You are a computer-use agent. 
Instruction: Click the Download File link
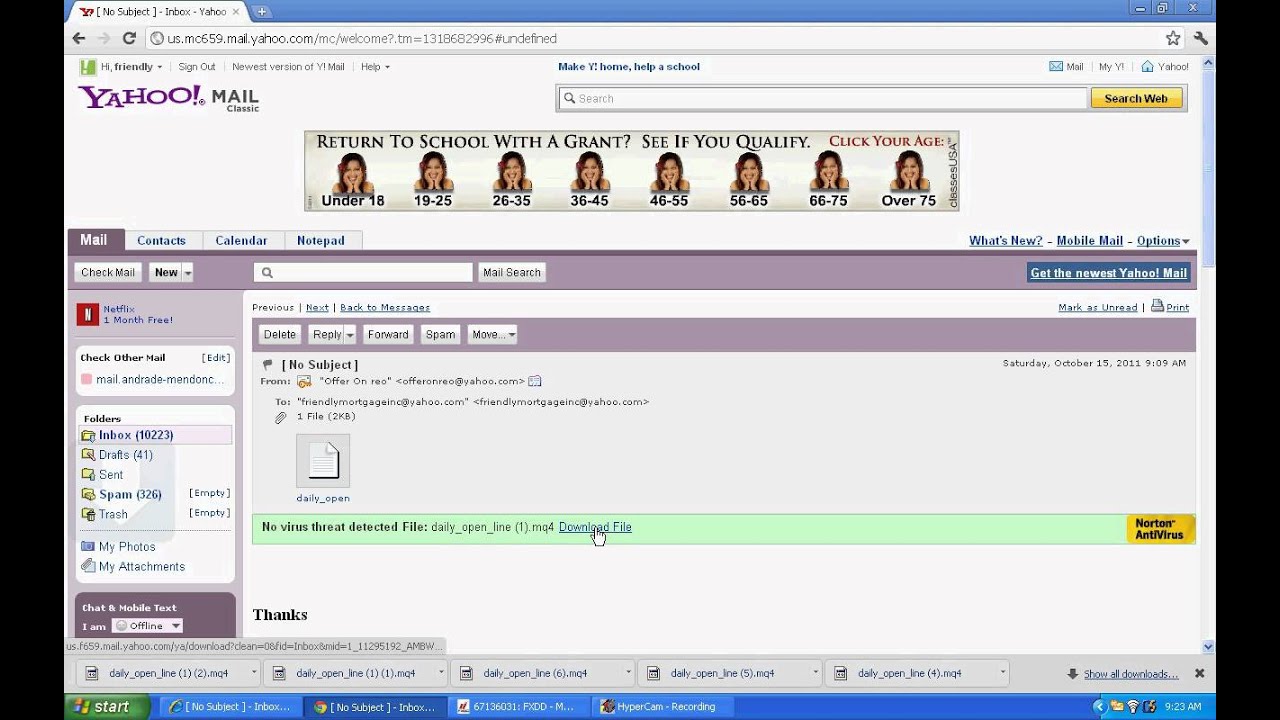point(595,527)
